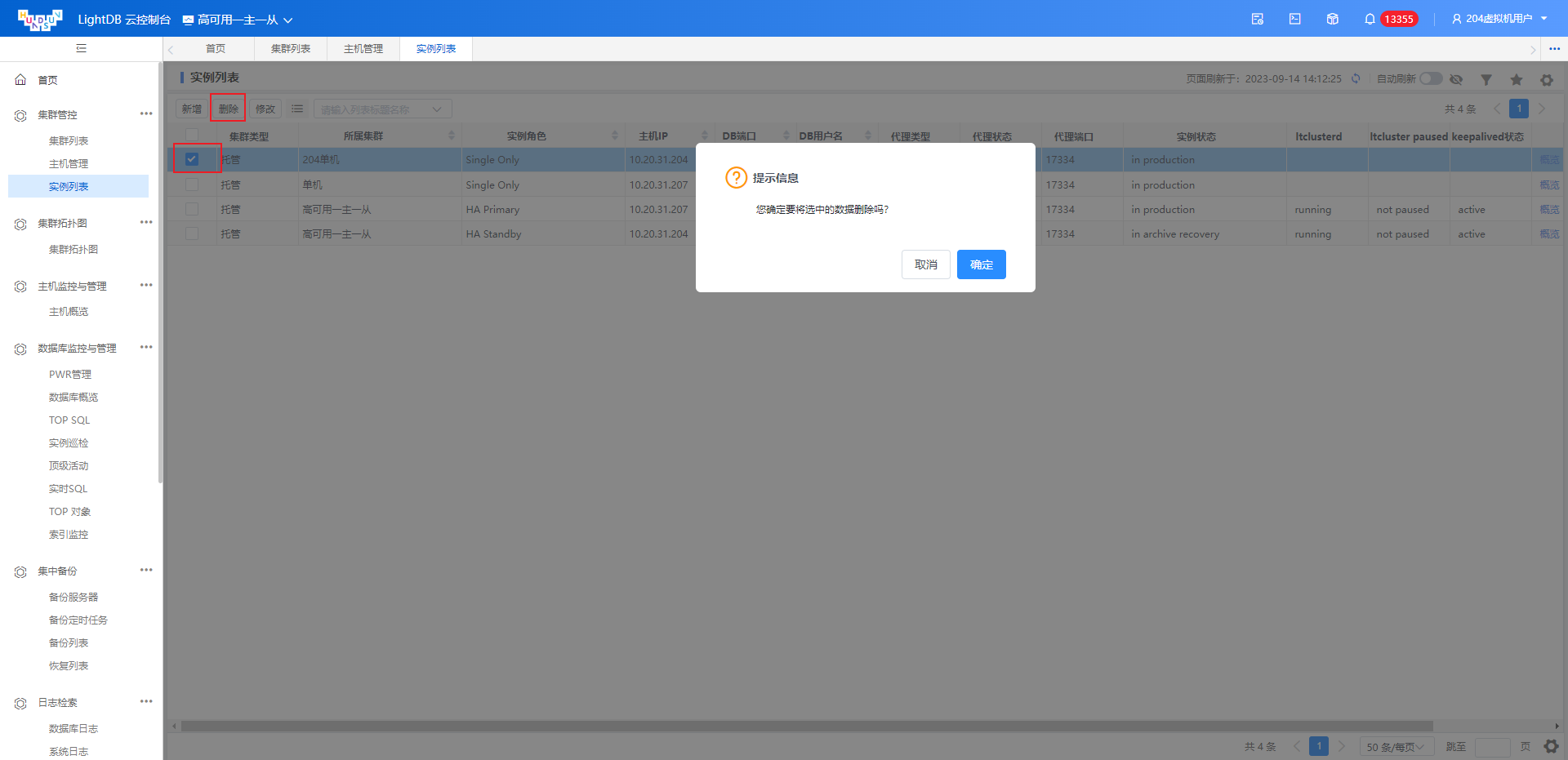Click the favorite star icon
The height and width of the screenshot is (760, 1568).
(1517, 80)
